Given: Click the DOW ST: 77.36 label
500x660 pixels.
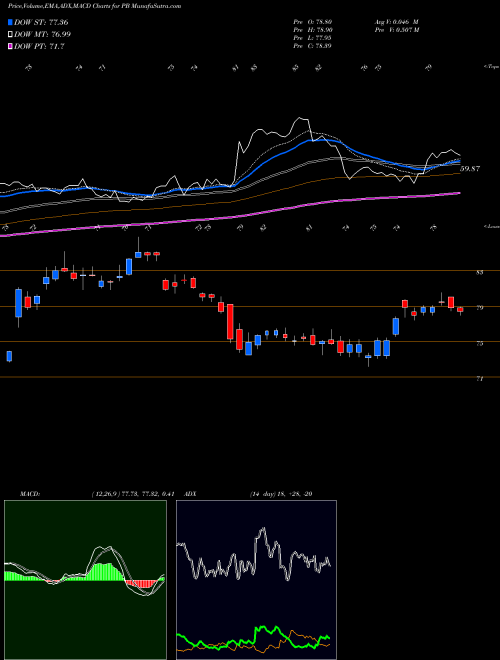Looking at the screenshot, I should pyautogui.click(x=41, y=22).
